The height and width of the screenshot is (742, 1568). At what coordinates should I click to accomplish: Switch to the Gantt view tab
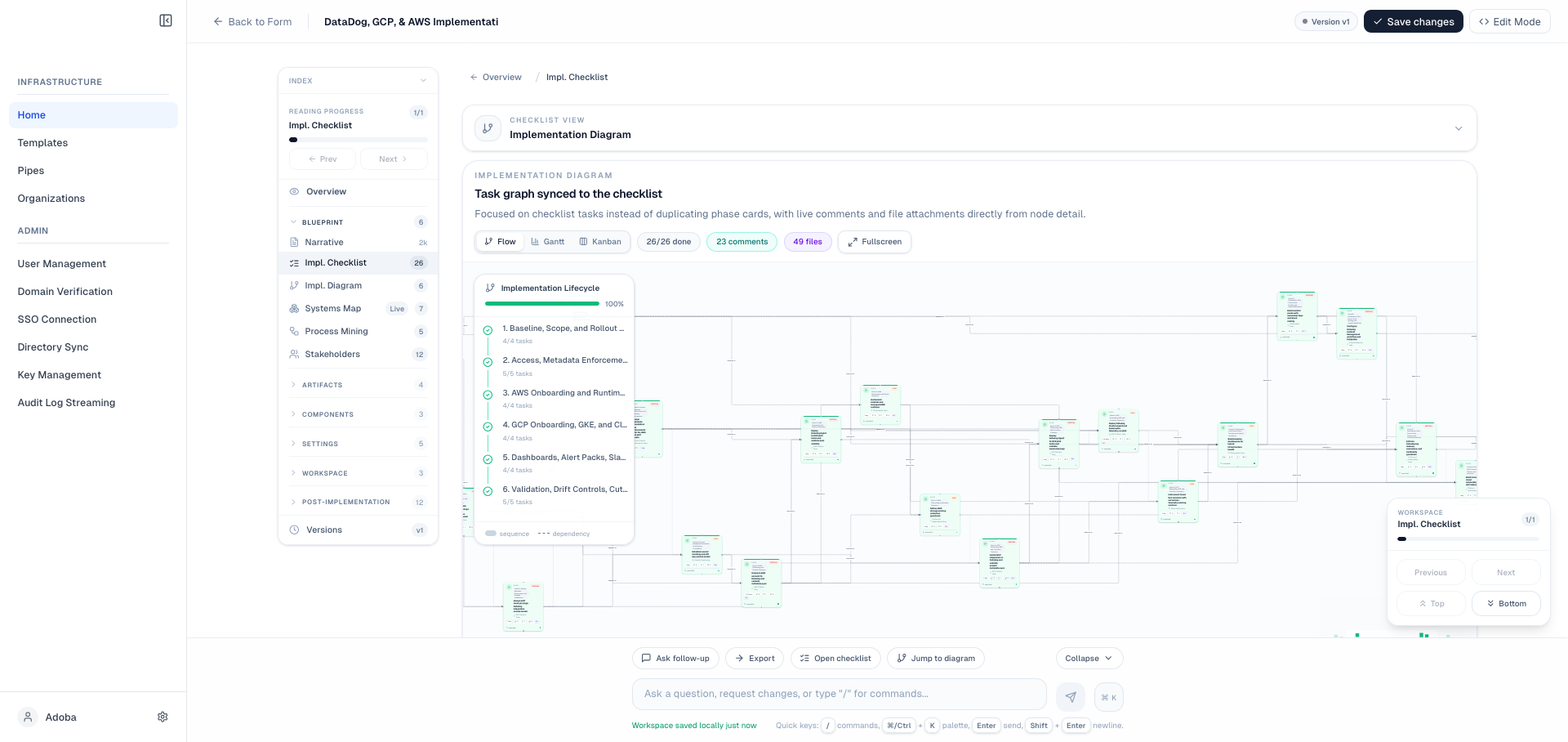(x=547, y=242)
